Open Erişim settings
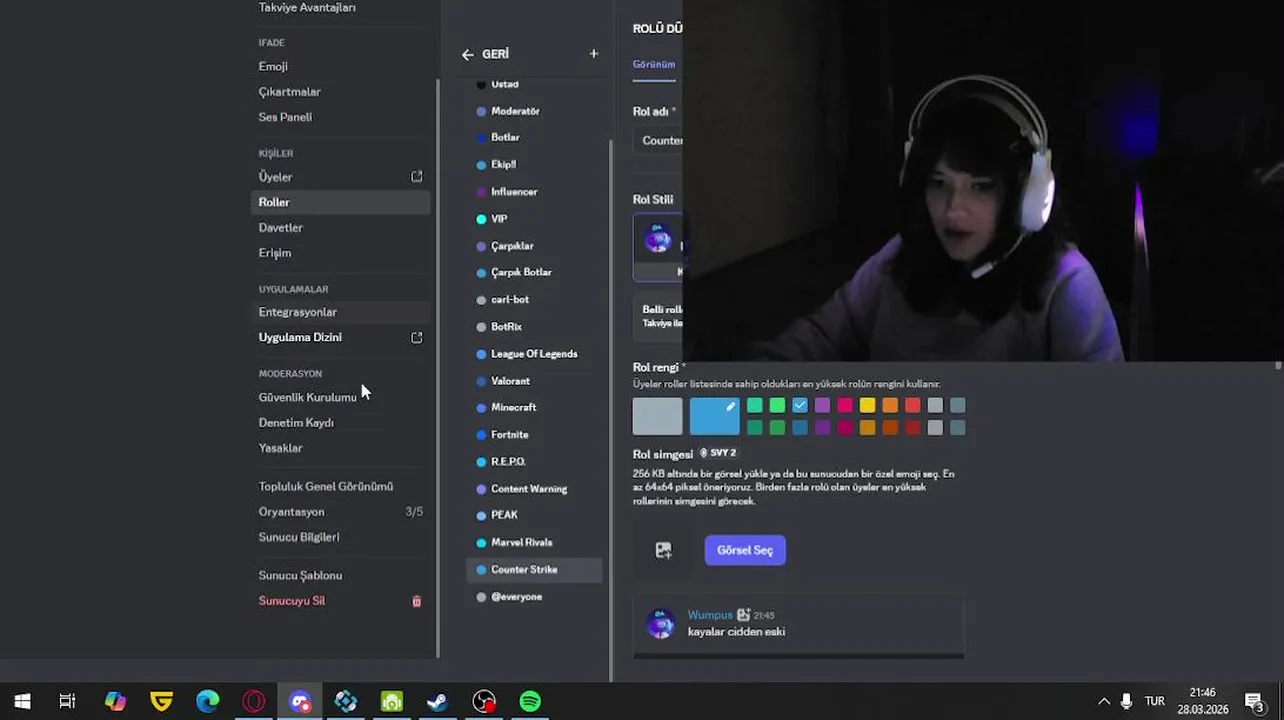 click(x=275, y=253)
